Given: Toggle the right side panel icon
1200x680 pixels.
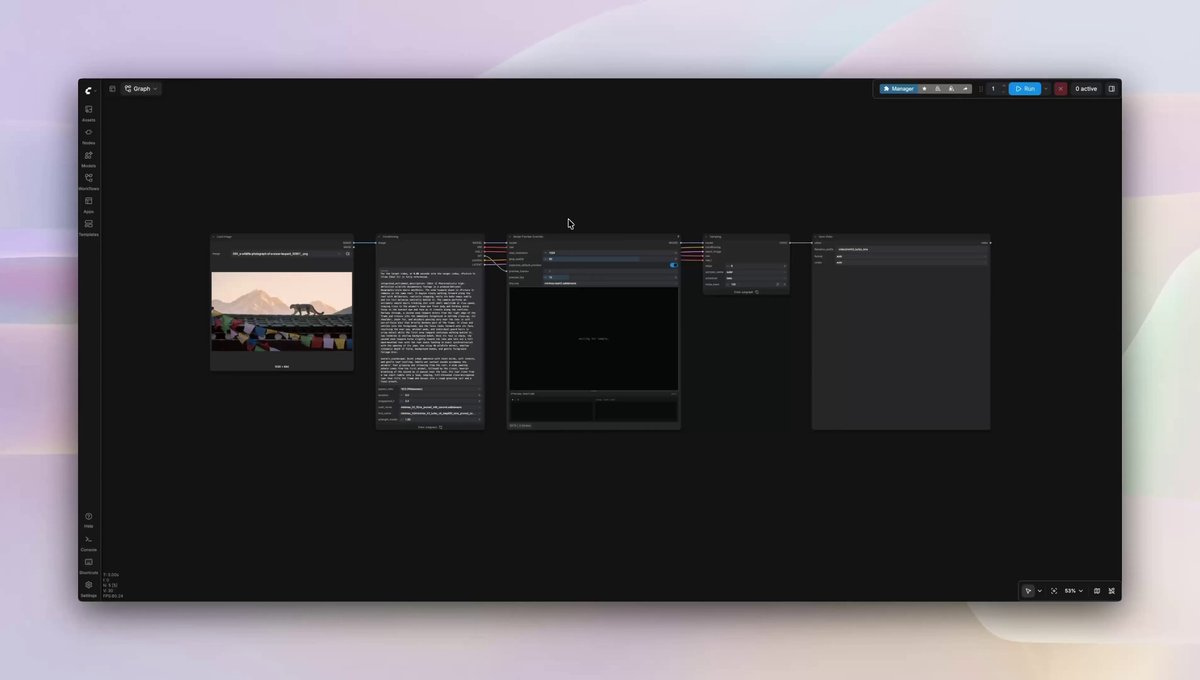Looking at the screenshot, I should point(1111,89).
